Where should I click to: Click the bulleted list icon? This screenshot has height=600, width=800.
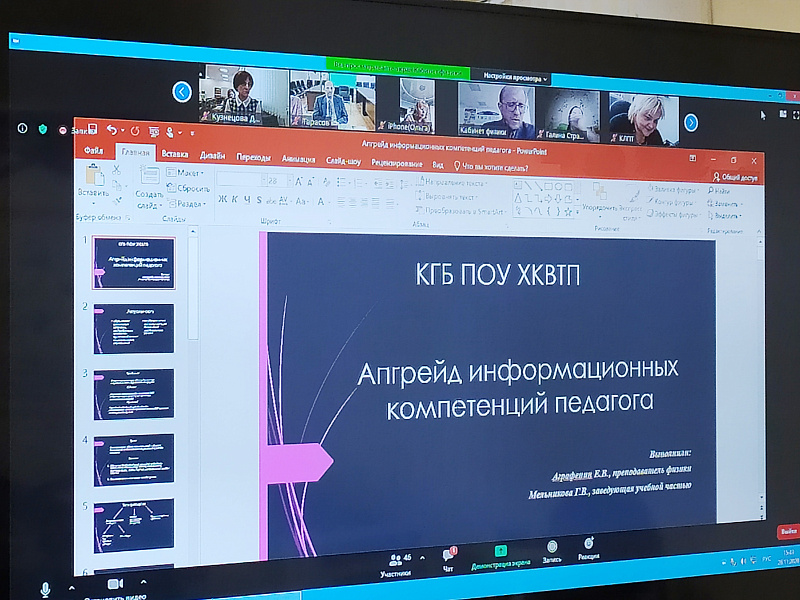(343, 183)
